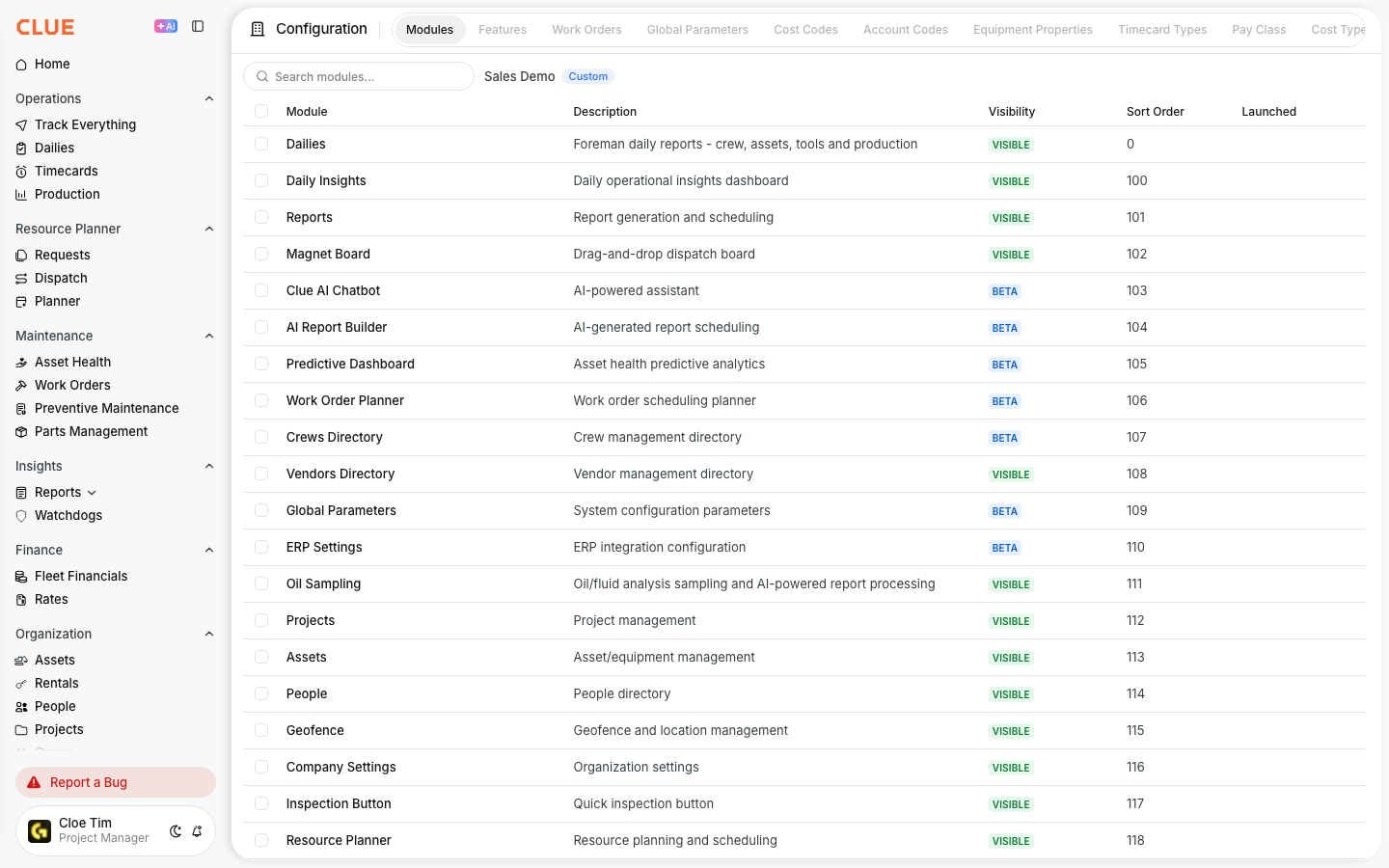This screenshot has height=868, width=1389.
Task: Toggle dark mode moon icon
Action: click(176, 831)
